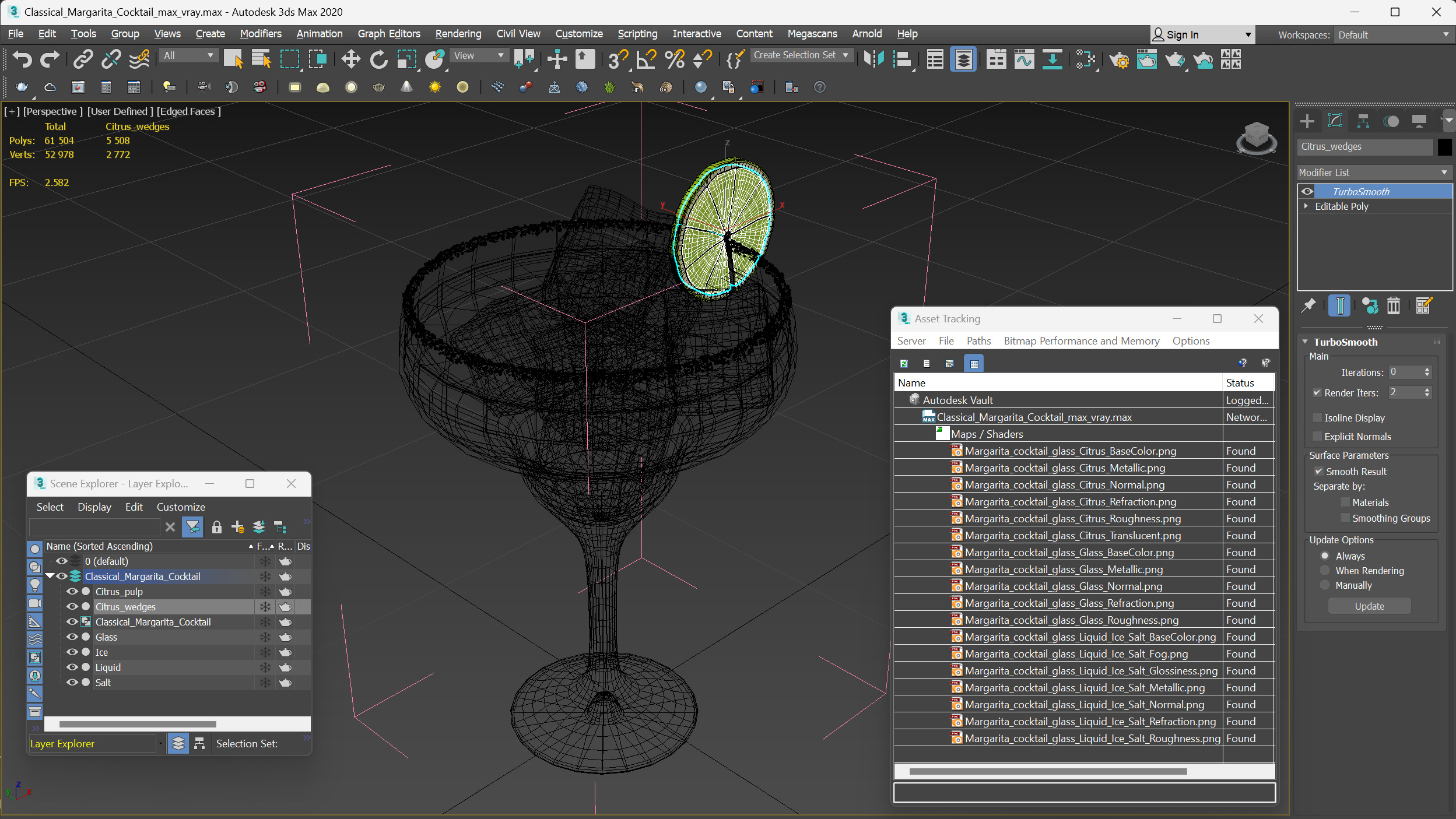Click the Undo arrow icon
The image size is (1456, 819).
point(22,59)
